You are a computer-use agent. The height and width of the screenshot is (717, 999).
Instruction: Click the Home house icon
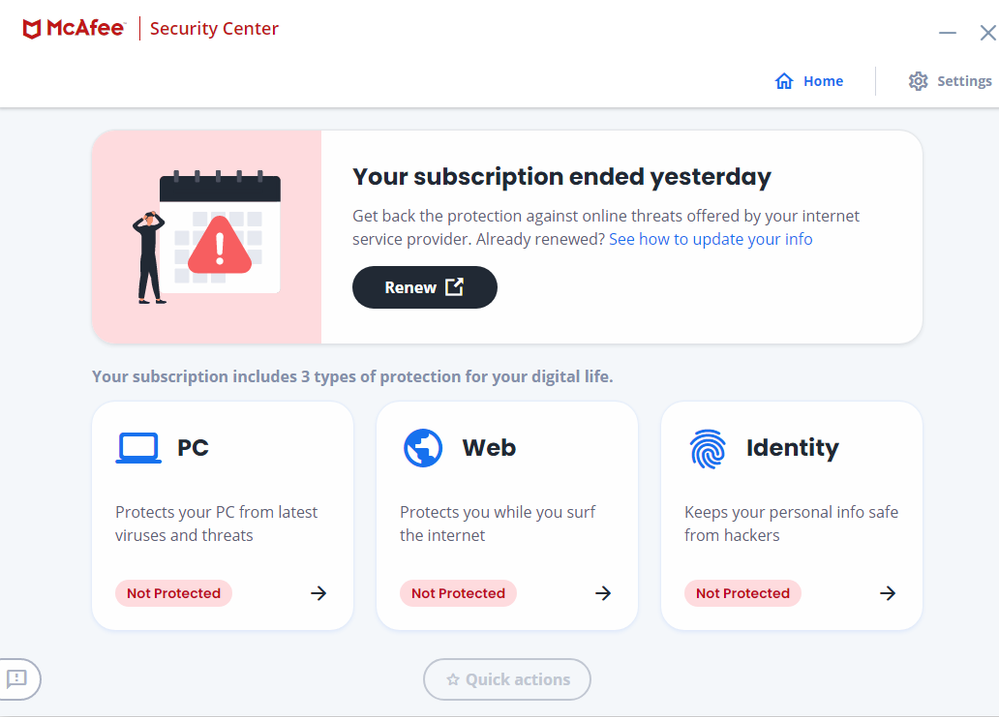point(784,81)
